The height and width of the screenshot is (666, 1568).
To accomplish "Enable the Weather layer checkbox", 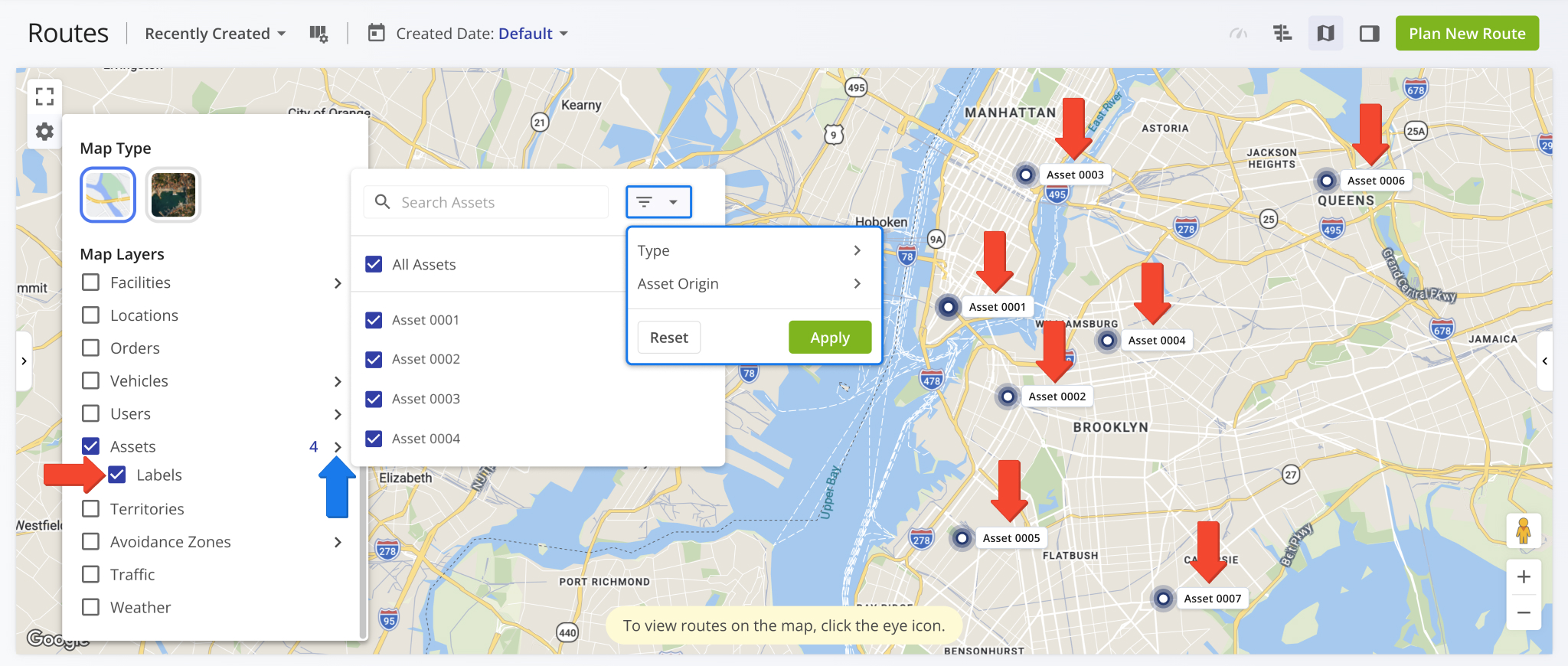I will click(x=90, y=607).
